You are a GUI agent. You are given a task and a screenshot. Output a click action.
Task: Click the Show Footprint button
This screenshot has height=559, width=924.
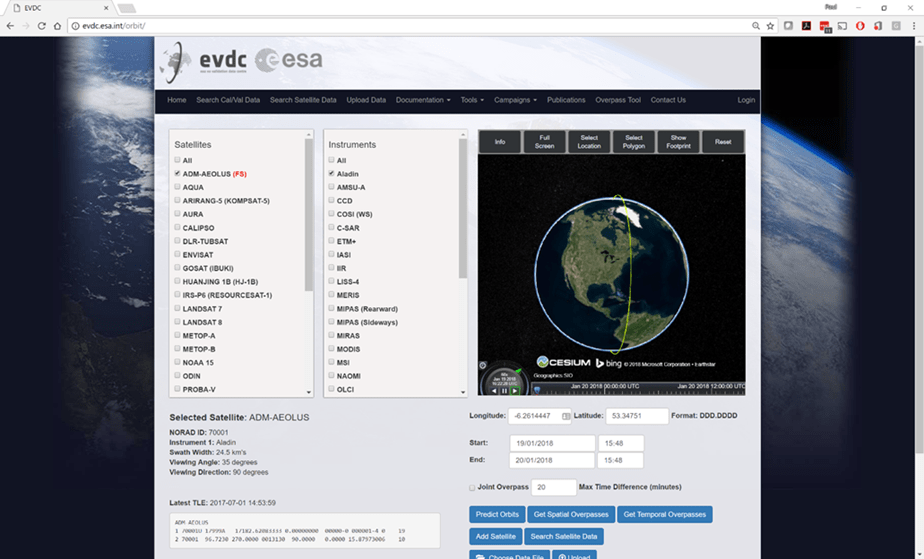(x=678, y=142)
